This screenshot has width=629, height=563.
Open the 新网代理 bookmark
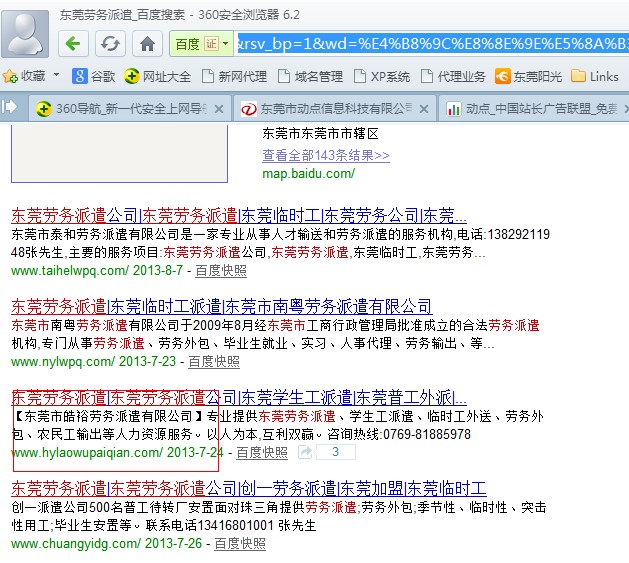[234, 76]
